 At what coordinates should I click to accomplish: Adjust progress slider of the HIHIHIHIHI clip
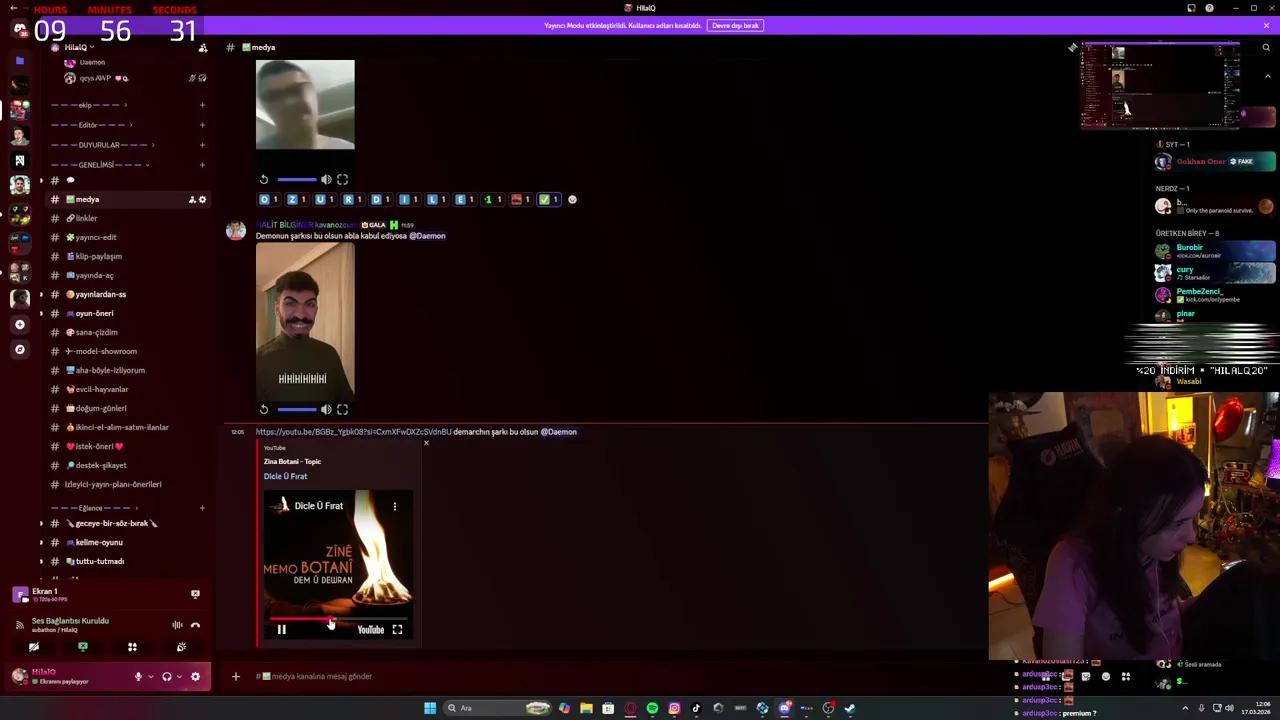297,409
